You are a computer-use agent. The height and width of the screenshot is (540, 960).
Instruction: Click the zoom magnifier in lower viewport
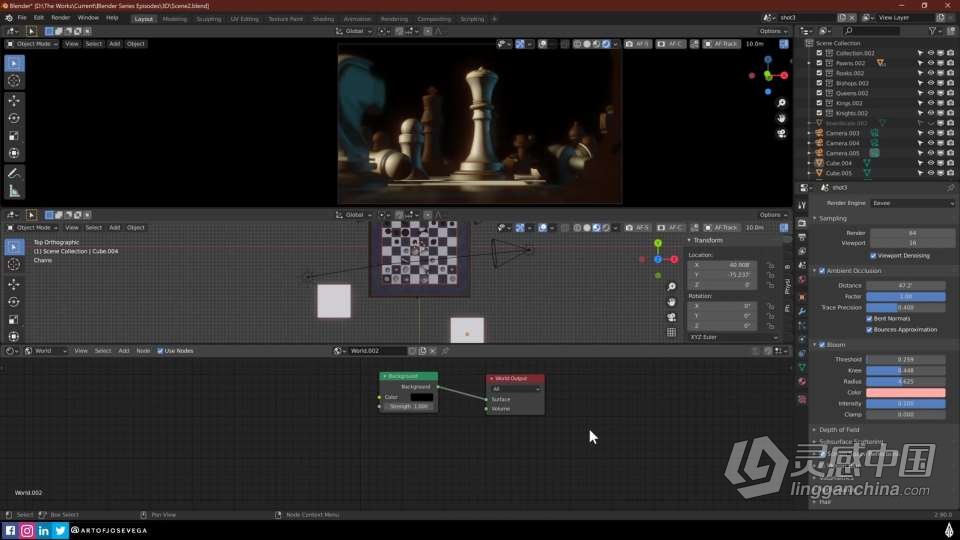coord(672,287)
